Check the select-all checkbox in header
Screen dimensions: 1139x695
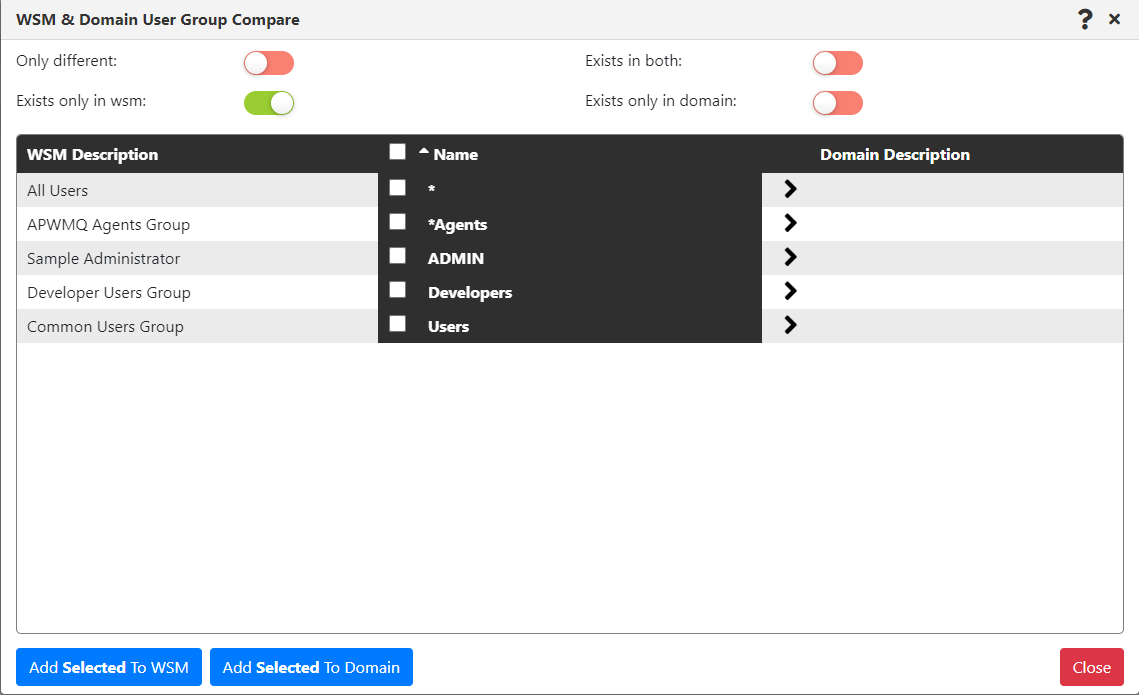click(397, 152)
